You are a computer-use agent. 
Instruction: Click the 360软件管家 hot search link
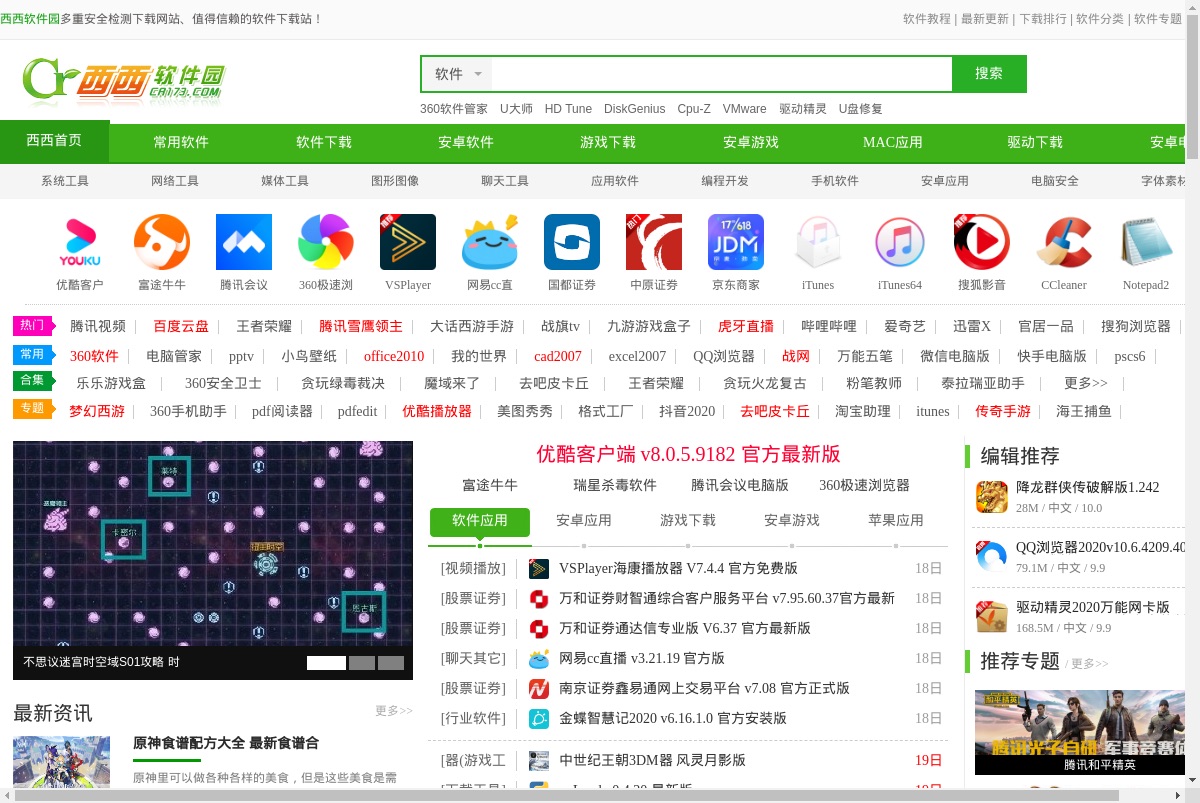coord(454,109)
